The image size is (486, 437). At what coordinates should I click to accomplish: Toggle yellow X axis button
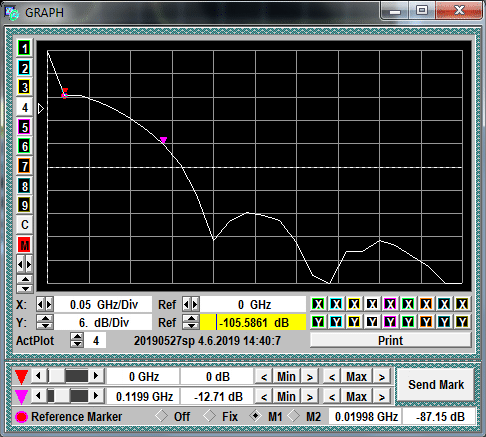pos(354,304)
